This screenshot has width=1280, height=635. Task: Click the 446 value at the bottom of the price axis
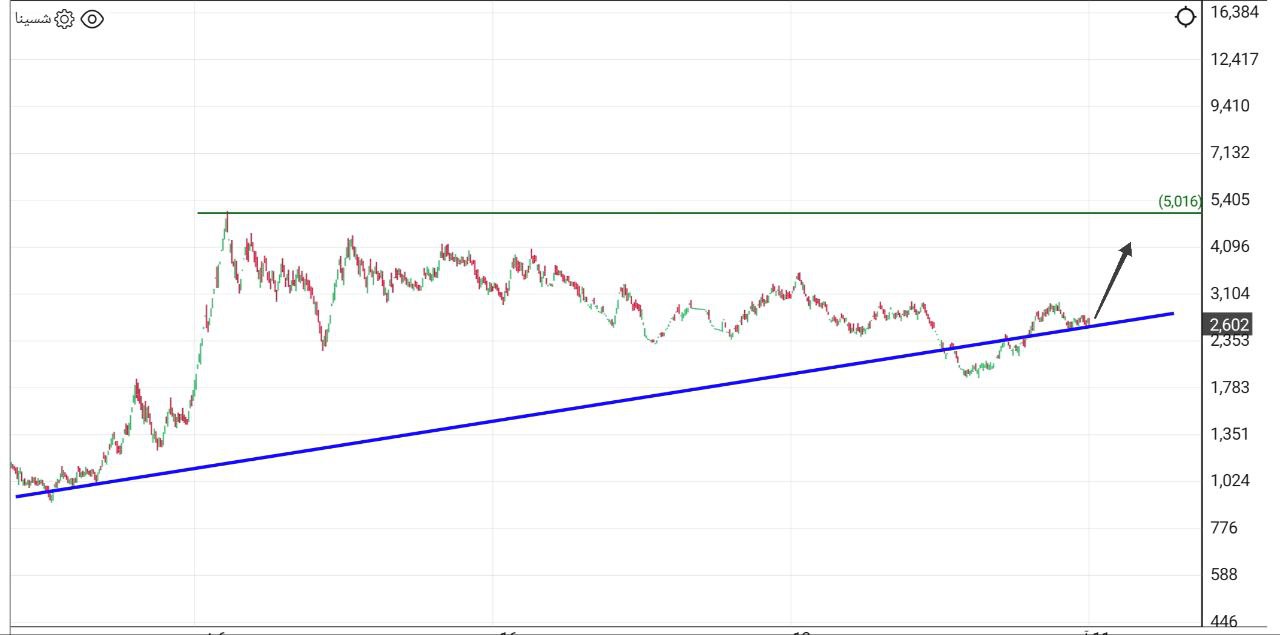1226,621
